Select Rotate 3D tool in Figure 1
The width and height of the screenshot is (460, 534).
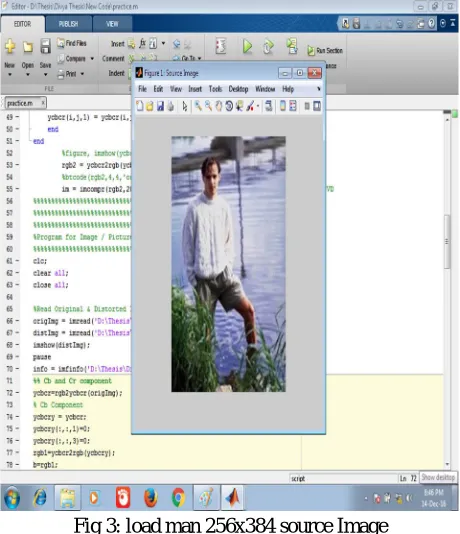point(229,106)
